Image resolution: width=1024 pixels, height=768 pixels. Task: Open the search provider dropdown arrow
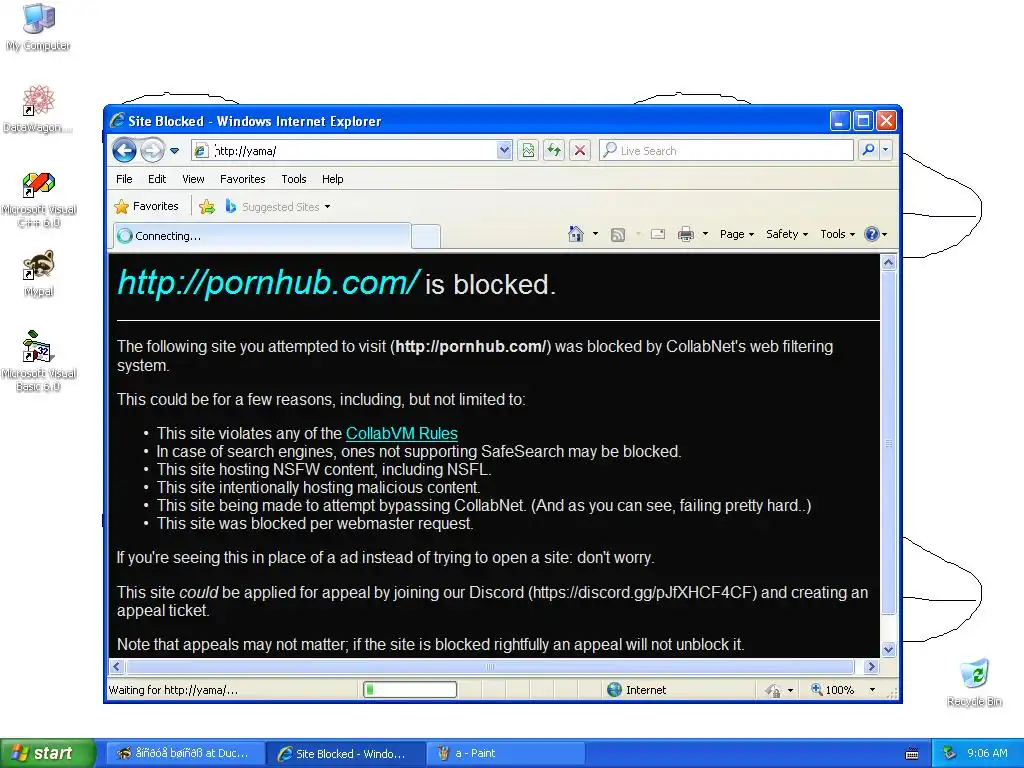(x=886, y=150)
